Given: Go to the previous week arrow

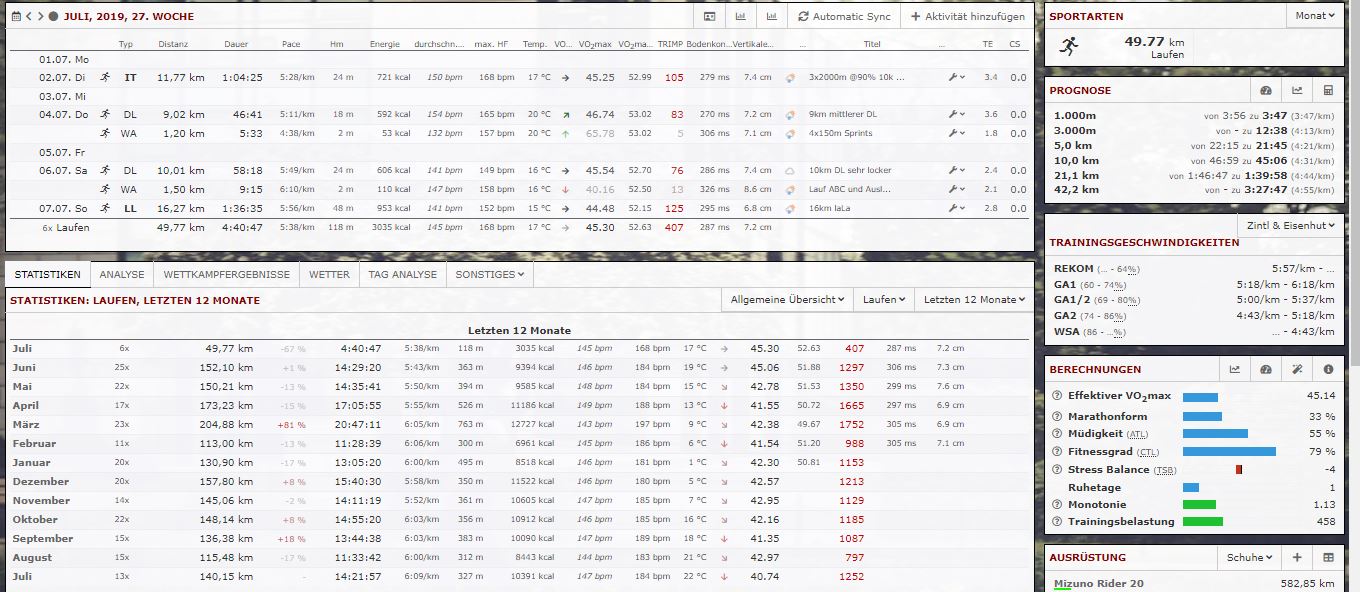Looking at the screenshot, I should (x=29, y=17).
